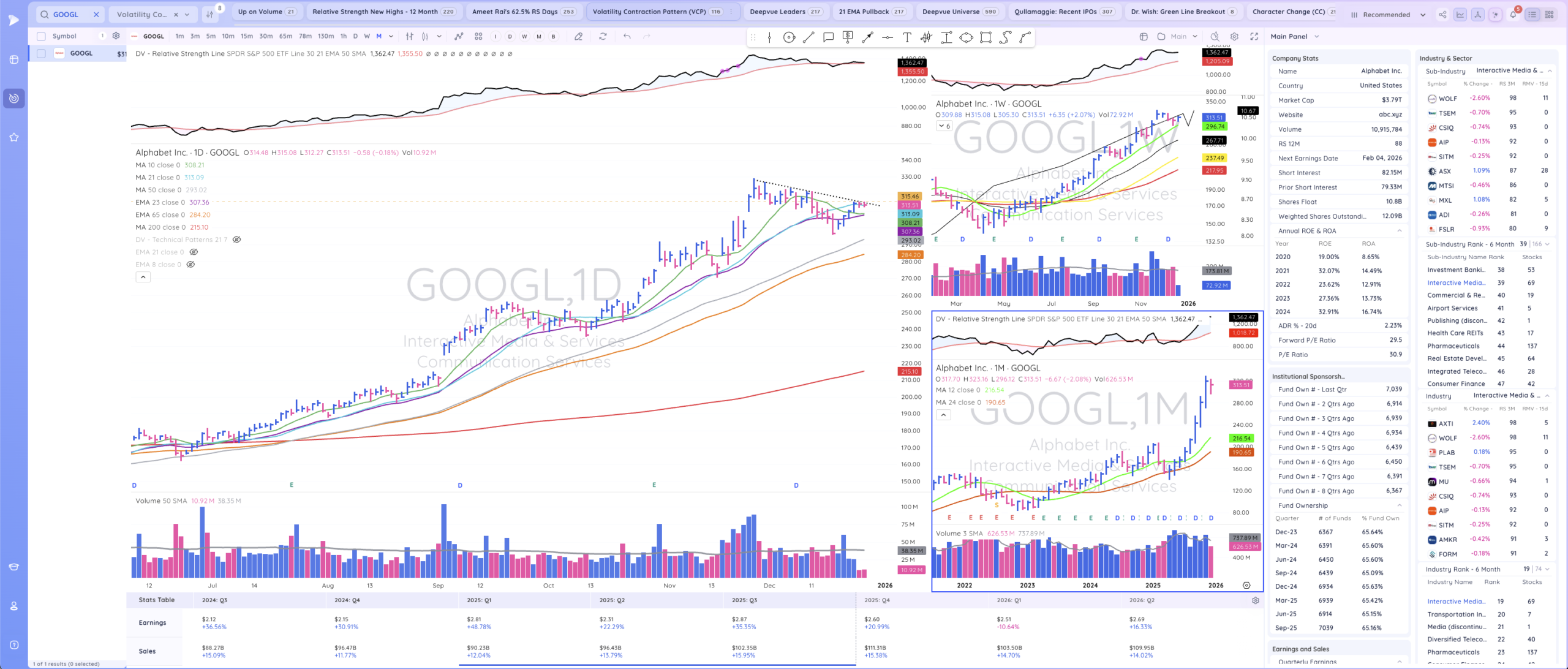The height and width of the screenshot is (669, 1568).
Task: Toggle visibility of Technical Patterns indicator
Action: [236, 240]
